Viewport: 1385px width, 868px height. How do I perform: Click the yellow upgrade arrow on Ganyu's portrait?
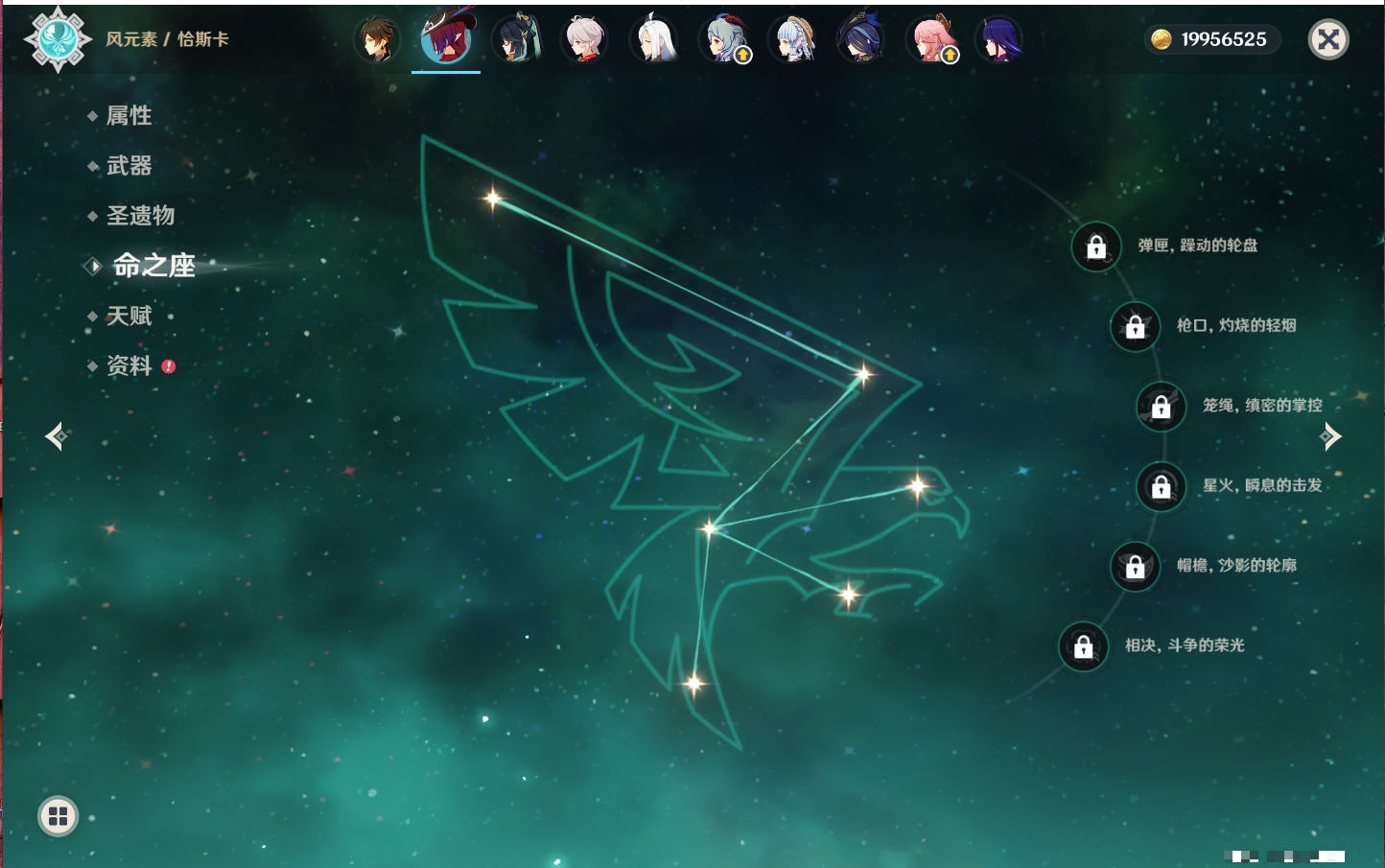(x=743, y=56)
